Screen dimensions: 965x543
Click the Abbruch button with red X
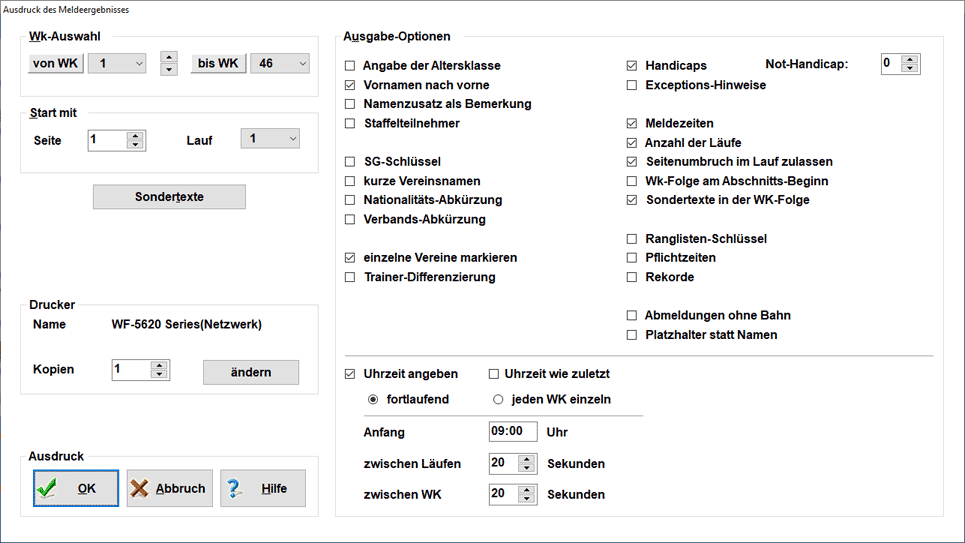click(169, 489)
